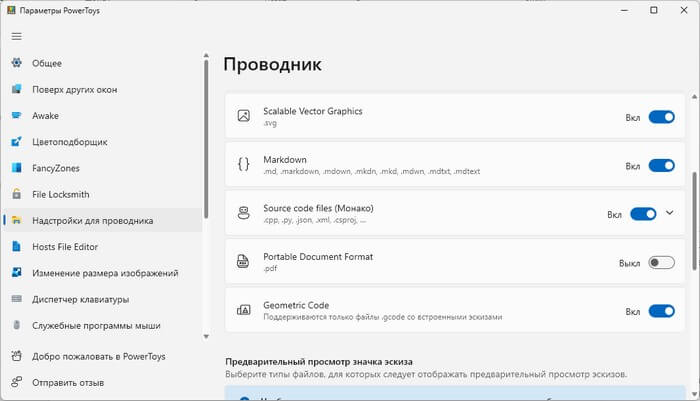Screen dimensions: 700x401
Task: Click the sidebar scroll down arrow
Action: click(206, 336)
